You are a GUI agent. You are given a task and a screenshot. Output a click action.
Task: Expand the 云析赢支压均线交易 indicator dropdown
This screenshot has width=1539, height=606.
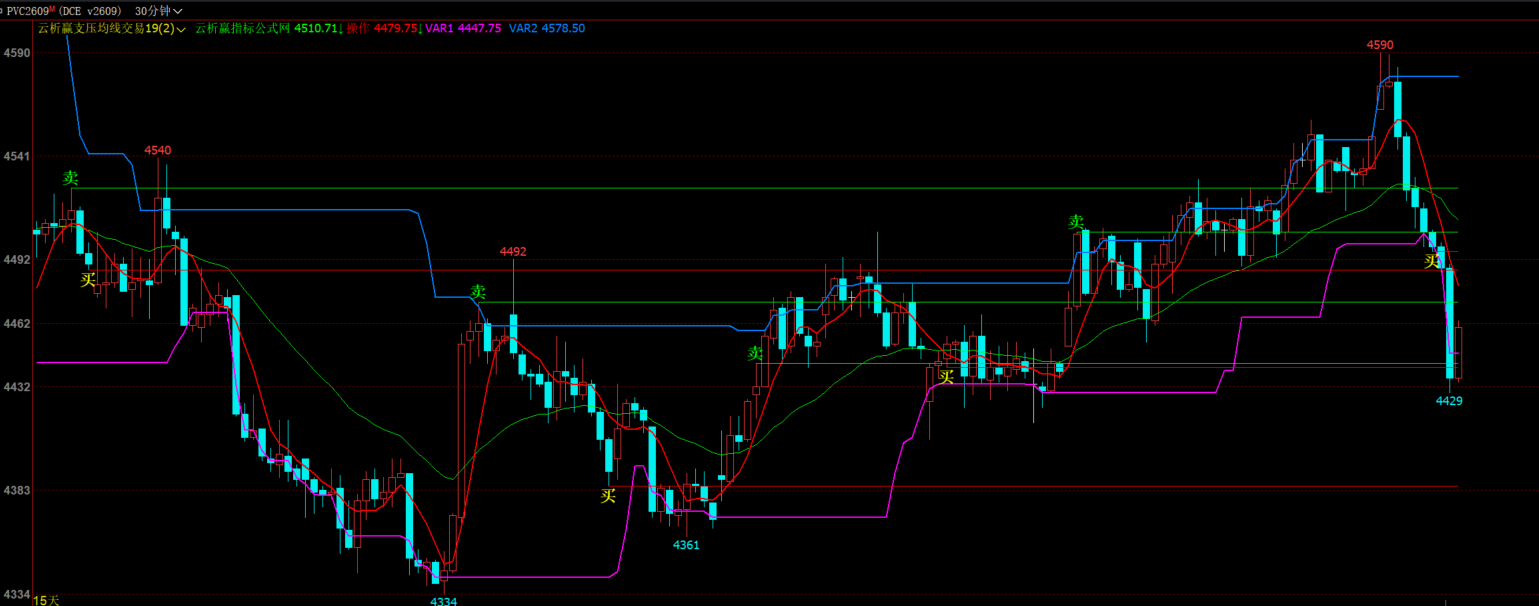[182, 29]
